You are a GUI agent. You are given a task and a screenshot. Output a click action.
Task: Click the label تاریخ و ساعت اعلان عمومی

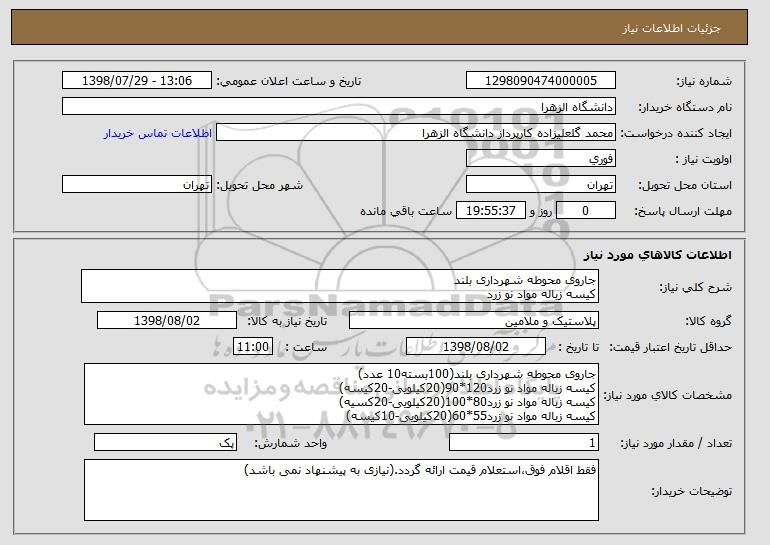pos(289,81)
